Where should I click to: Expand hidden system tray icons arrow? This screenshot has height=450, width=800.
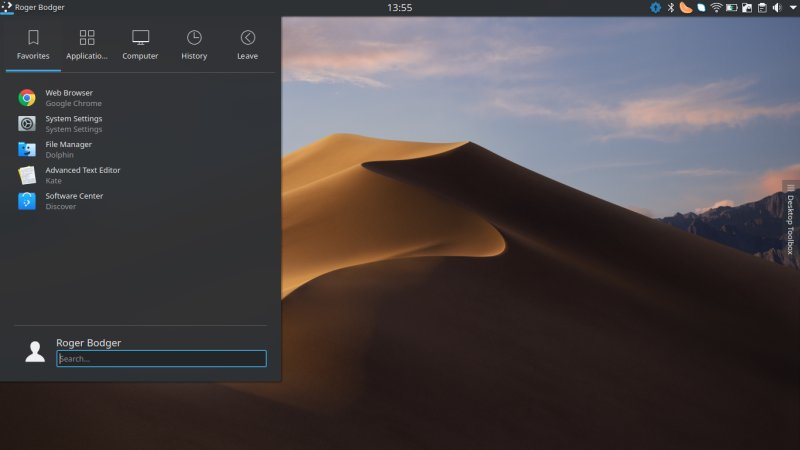(791, 8)
